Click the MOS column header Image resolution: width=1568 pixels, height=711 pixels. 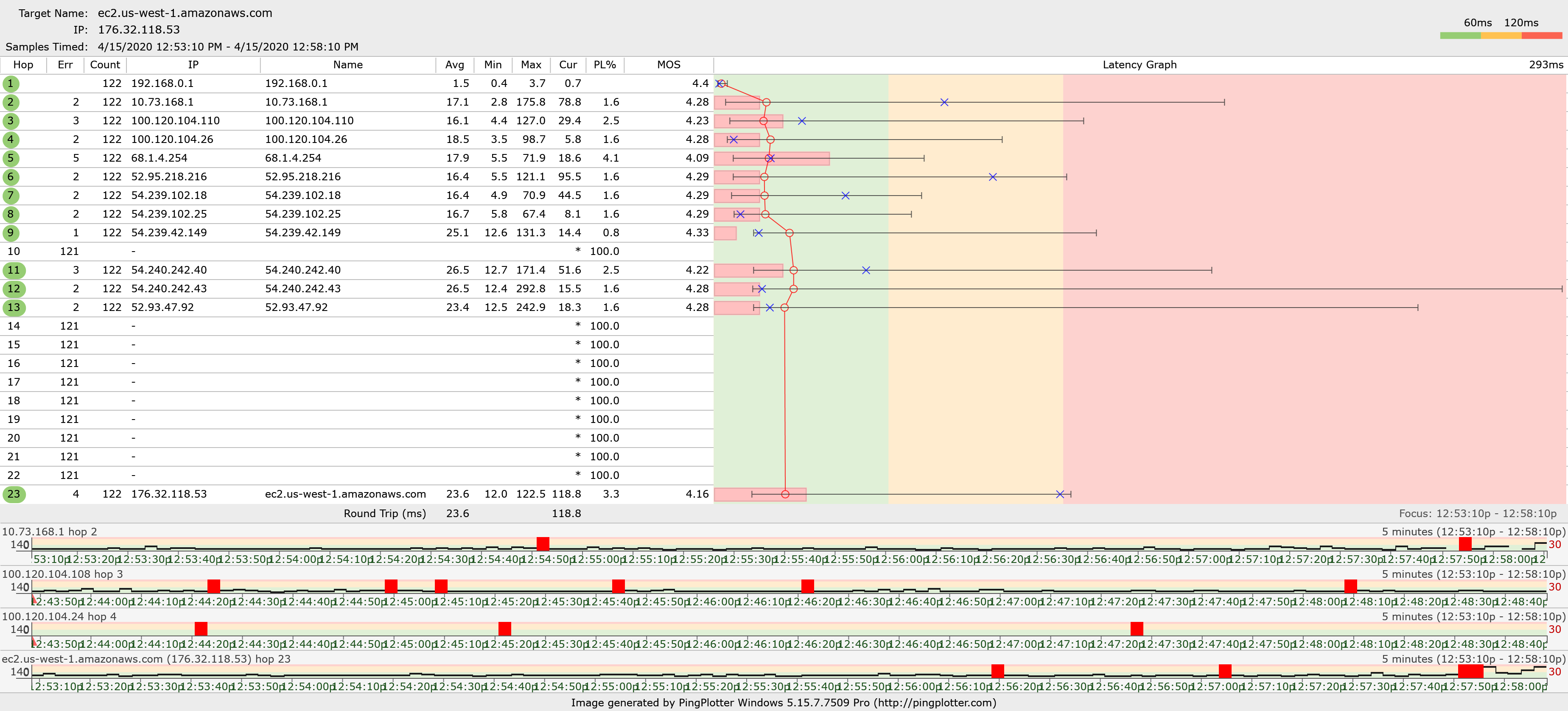point(668,64)
